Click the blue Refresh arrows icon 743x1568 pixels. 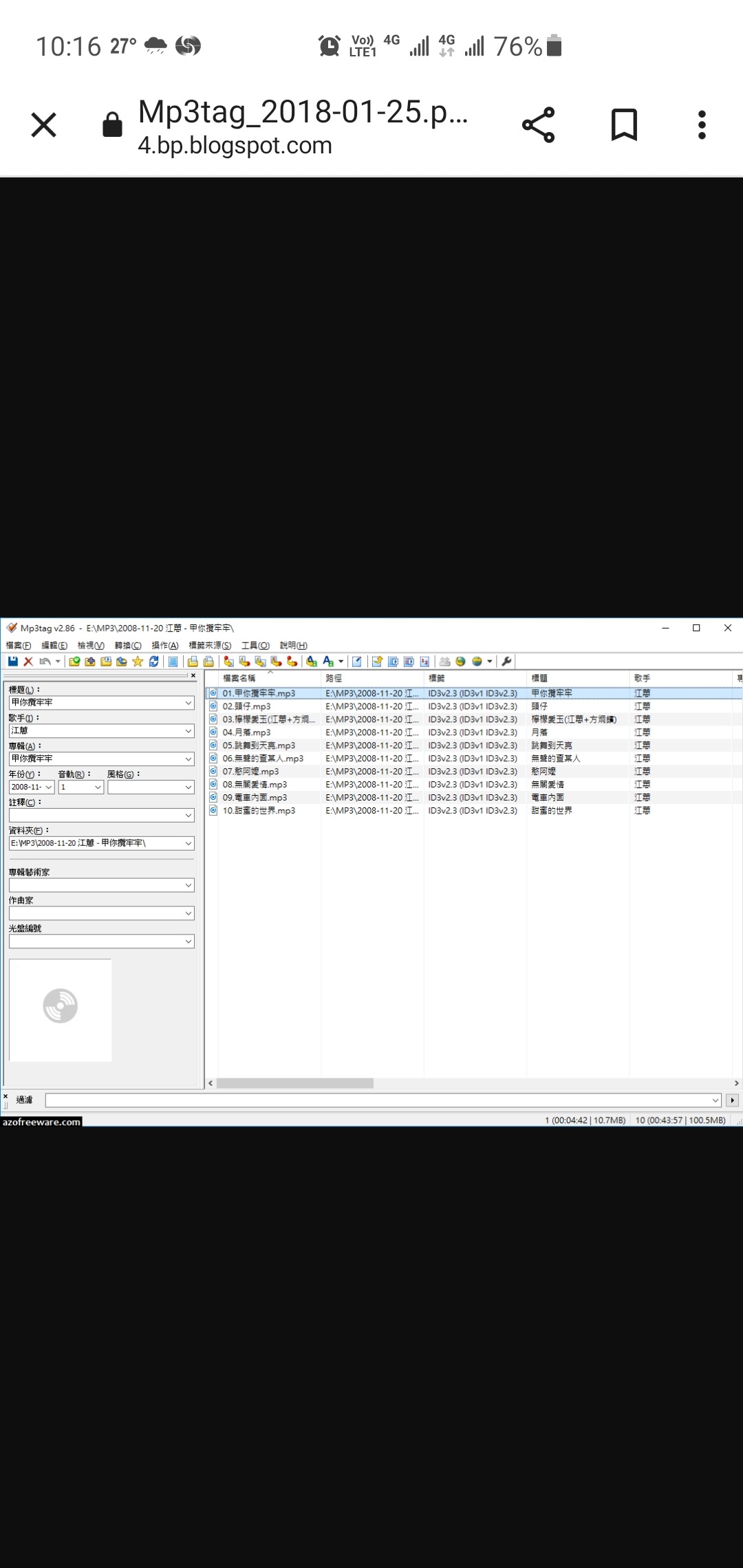click(154, 662)
